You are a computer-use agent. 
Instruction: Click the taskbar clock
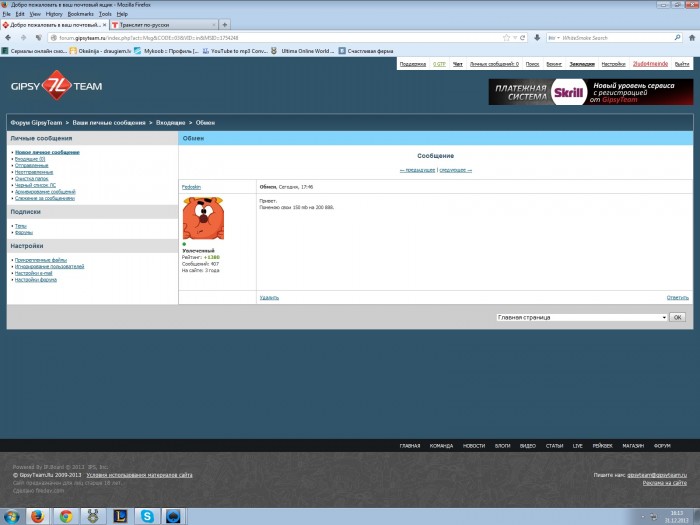[x=676, y=517]
